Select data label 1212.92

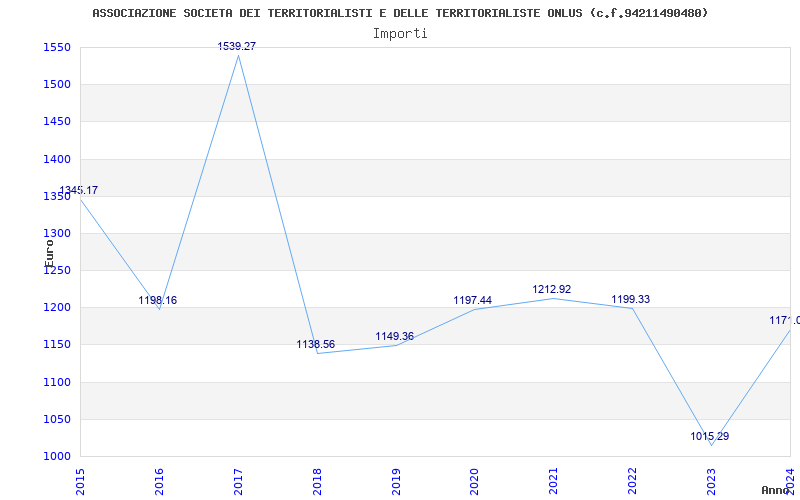click(x=552, y=289)
